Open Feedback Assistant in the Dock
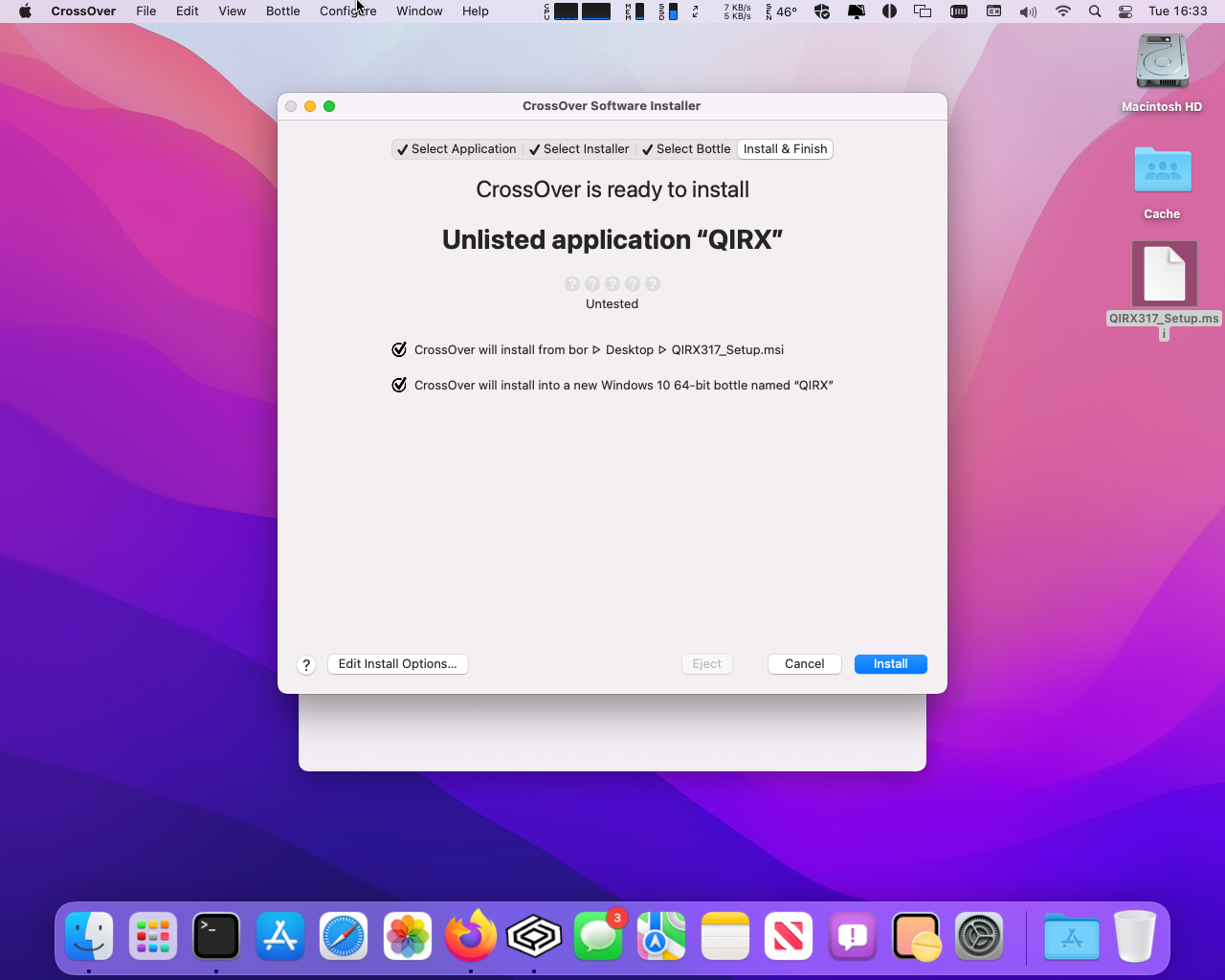Screen dimensions: 1225x980 (853, 935)
